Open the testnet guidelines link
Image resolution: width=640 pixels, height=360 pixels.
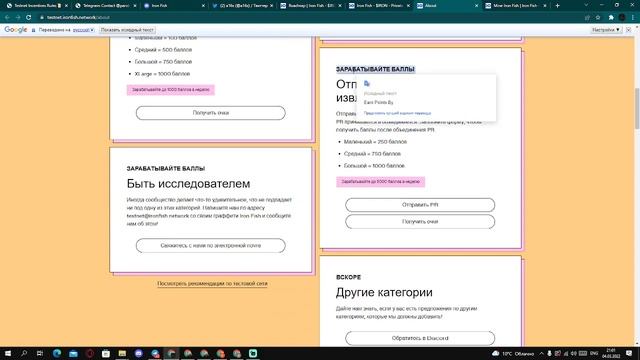[212, 283]
